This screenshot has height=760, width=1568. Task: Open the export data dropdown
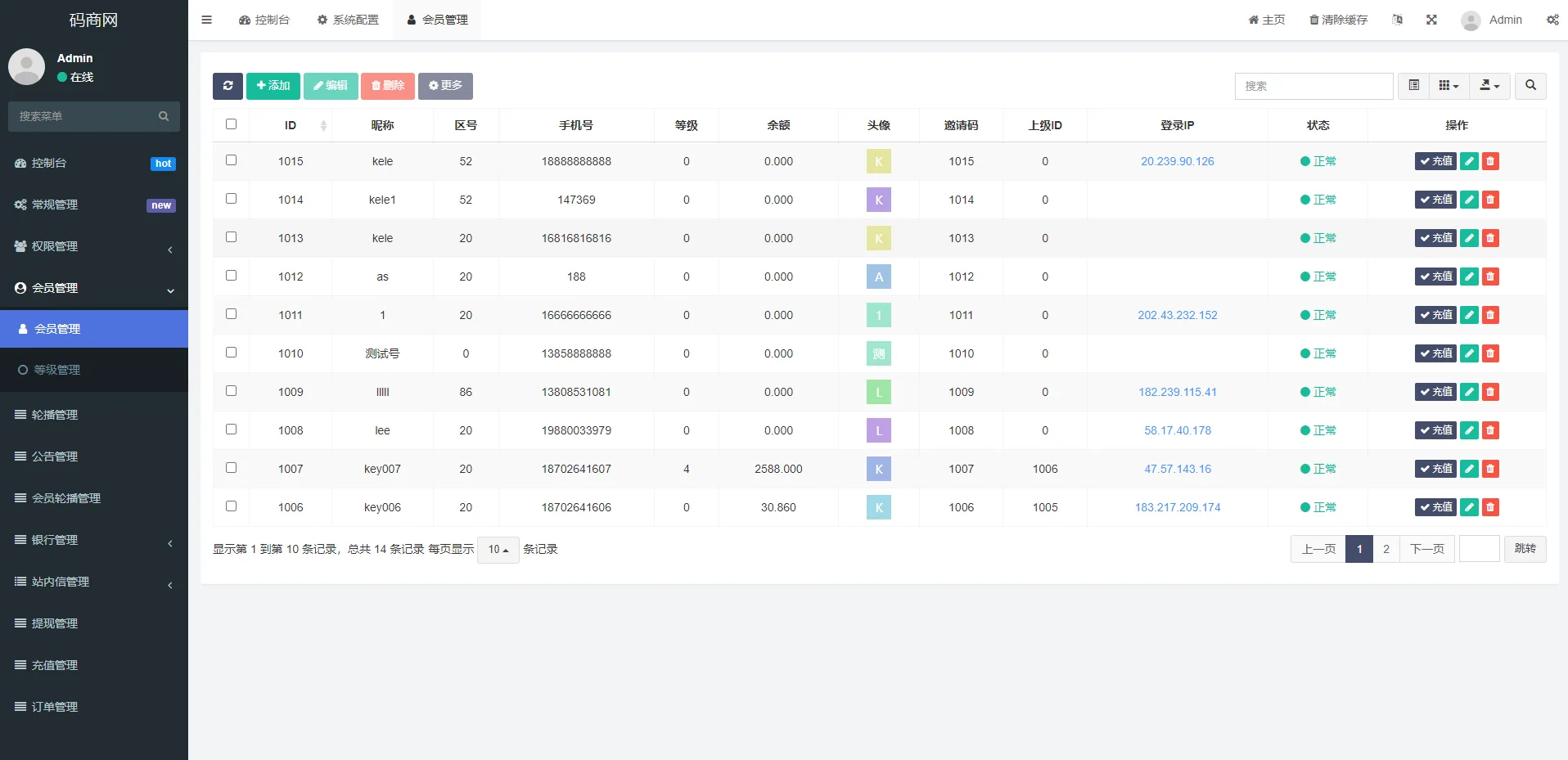(x=1489, y=86)
